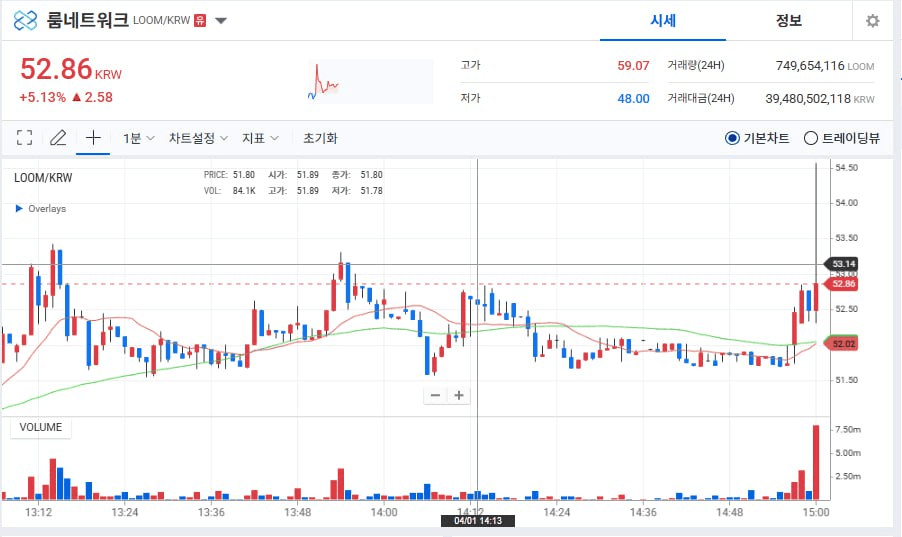Select the pencil drawing tool
Viewport: 902px width, 537px height.
[58, 138]
